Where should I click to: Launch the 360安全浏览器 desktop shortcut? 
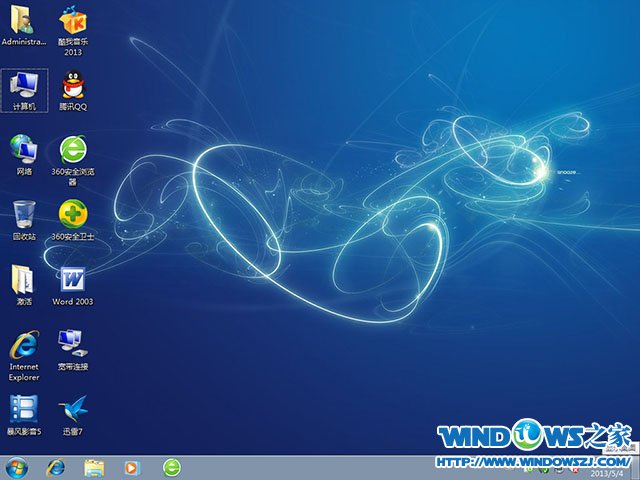coord(73,160)
